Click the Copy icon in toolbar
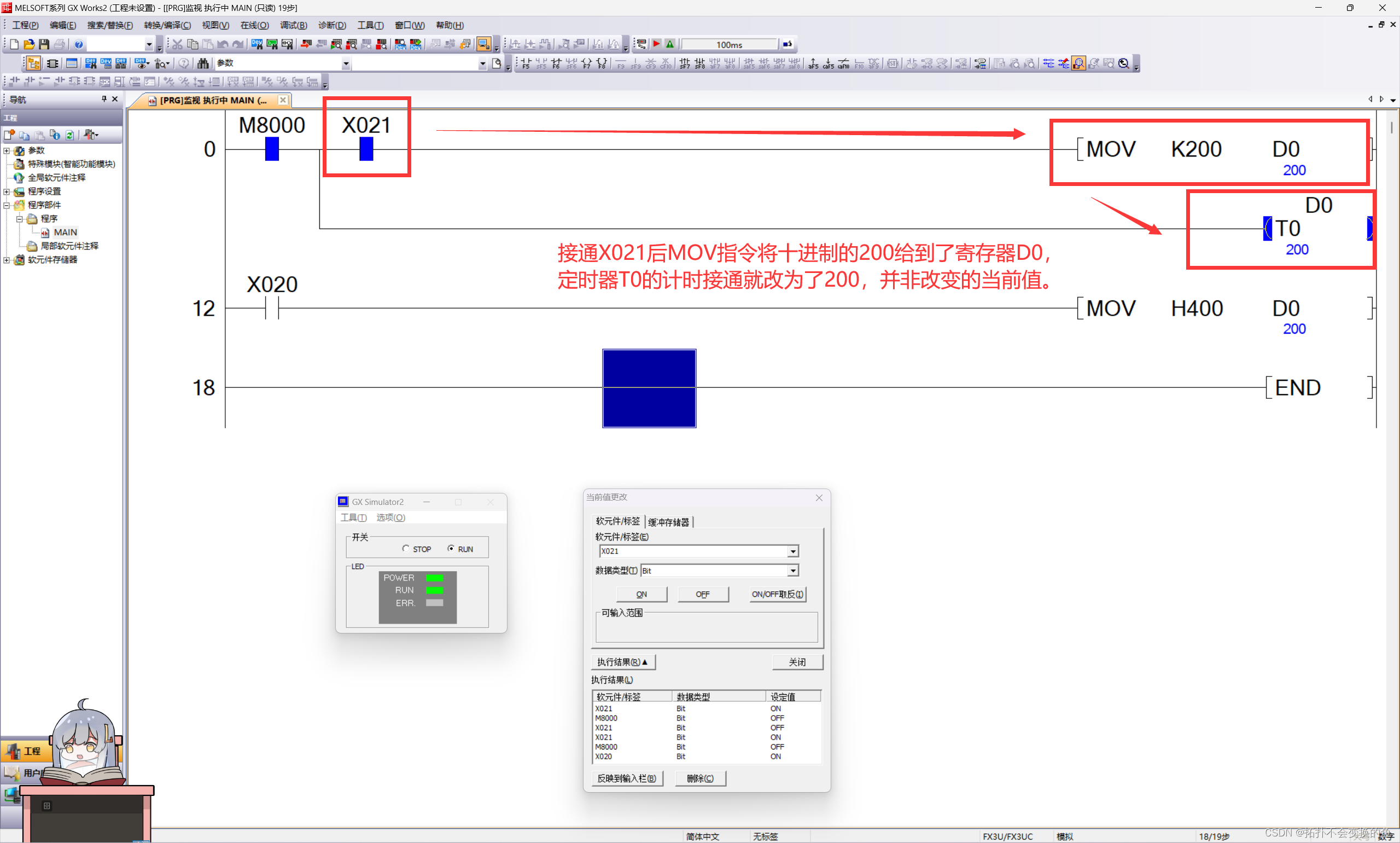 coord(192,44)
